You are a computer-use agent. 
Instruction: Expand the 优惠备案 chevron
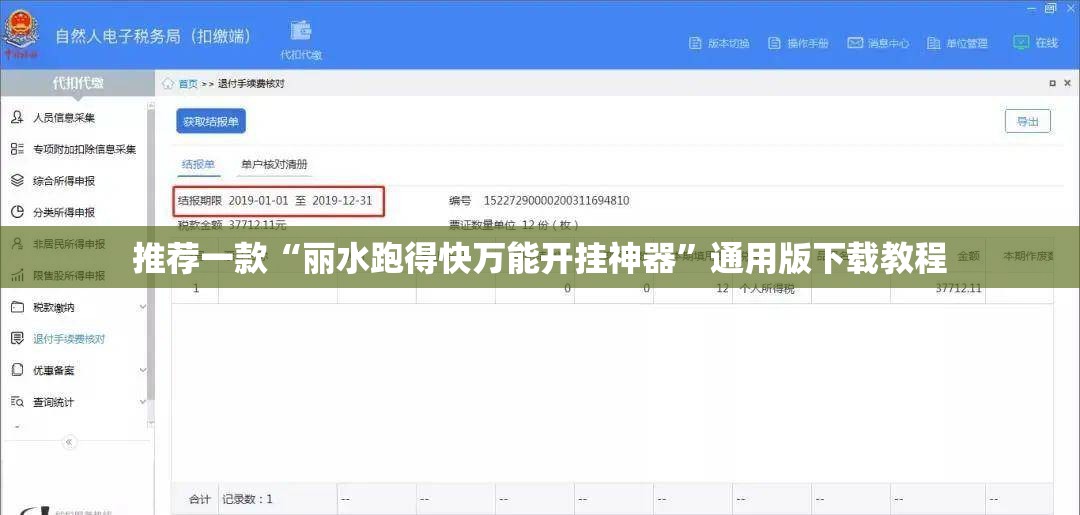[143, 370]
